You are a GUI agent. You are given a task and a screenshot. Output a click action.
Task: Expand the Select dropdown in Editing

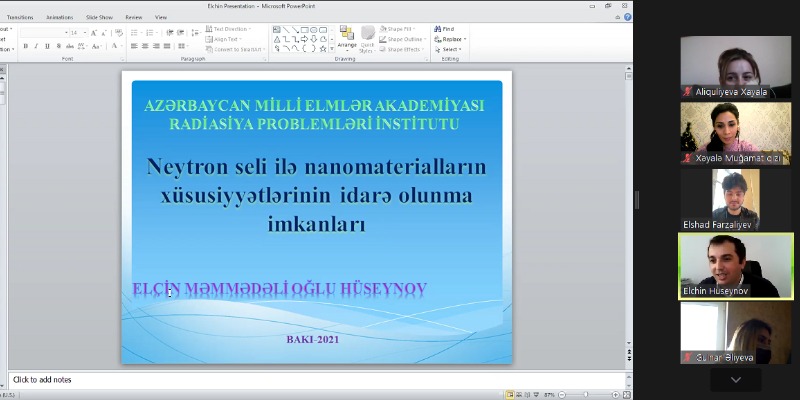pyautogui.click(x=460, y=49)
